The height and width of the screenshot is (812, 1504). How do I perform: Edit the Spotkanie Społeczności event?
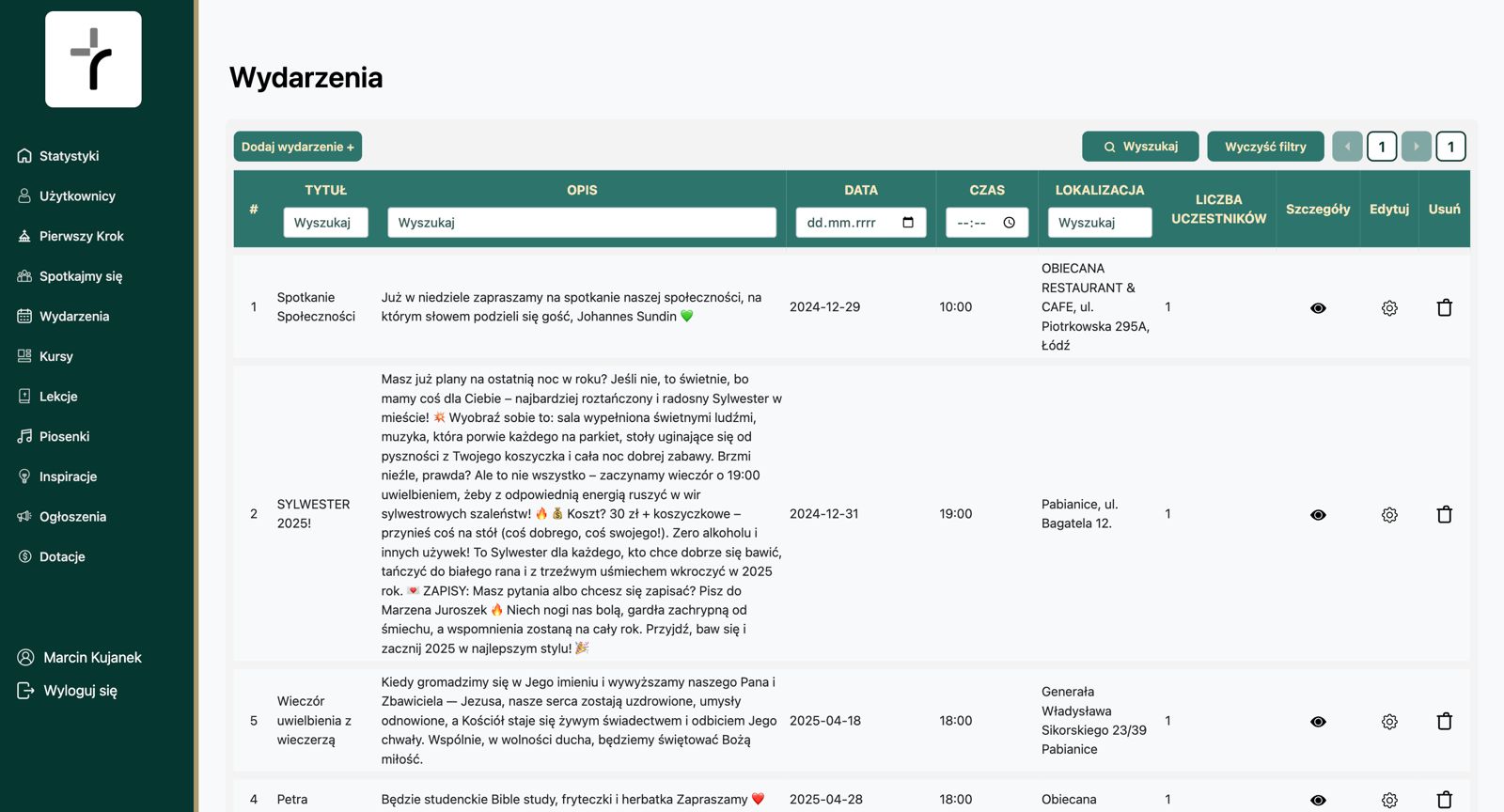coord(1389,307)
